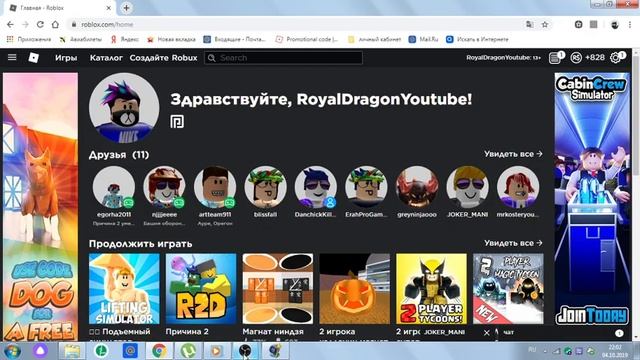Click Увидеть все next to Продолжить играть

point(513,243)
